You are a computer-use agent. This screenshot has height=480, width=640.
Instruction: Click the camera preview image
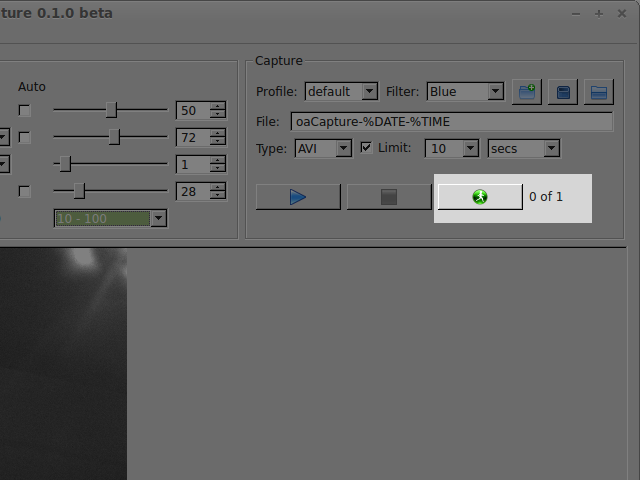coord(63,364)
